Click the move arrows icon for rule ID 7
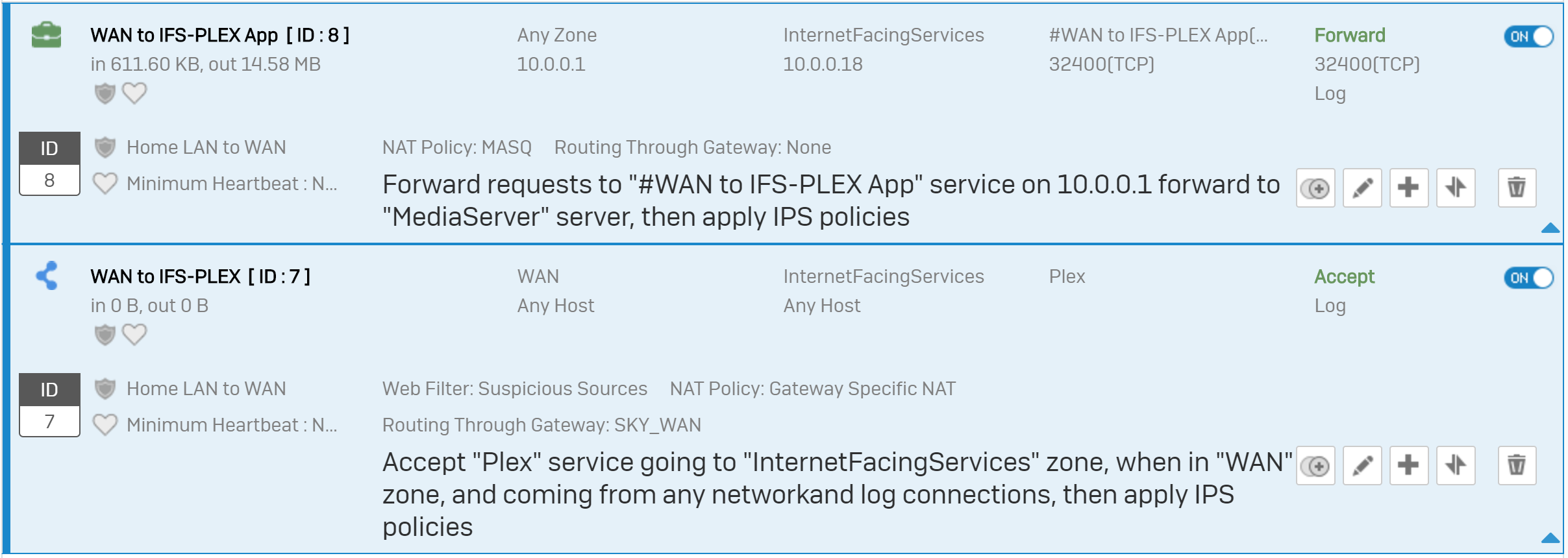Image resolution: width=1568 pixels, height=558 pixels. coord(1456,465)
